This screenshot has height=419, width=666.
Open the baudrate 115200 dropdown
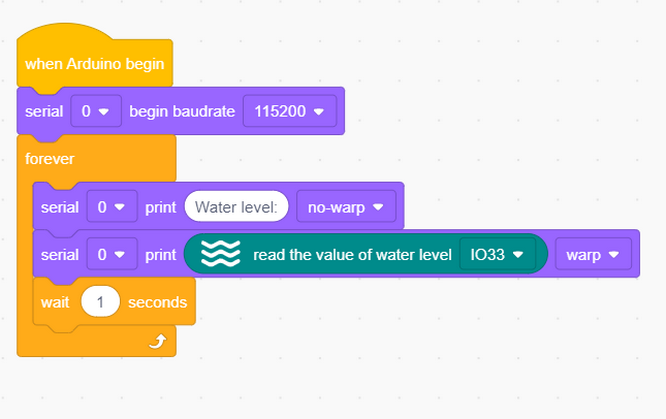point(290,111)
